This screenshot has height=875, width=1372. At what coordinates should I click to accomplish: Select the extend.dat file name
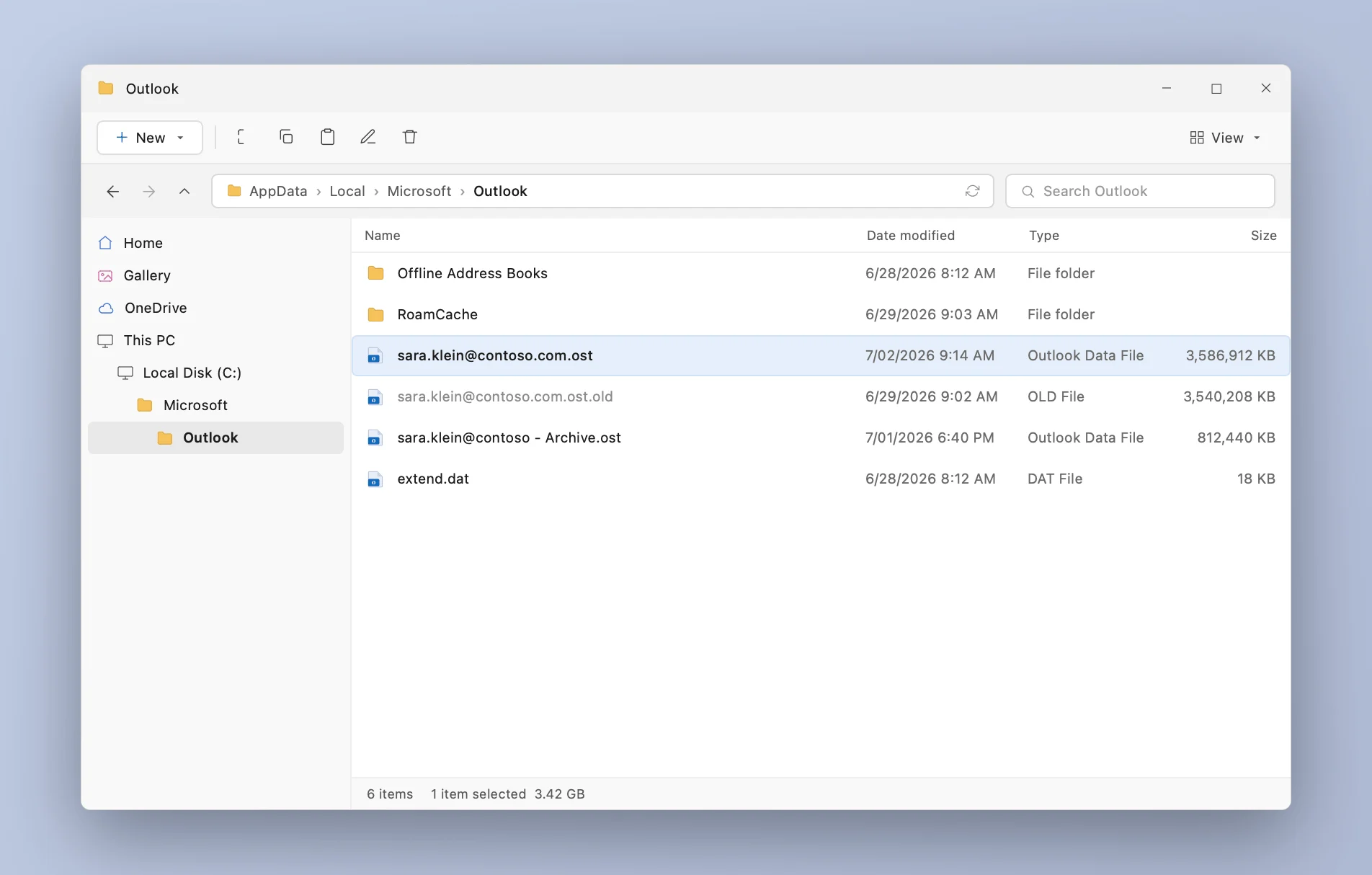point(433,479)
